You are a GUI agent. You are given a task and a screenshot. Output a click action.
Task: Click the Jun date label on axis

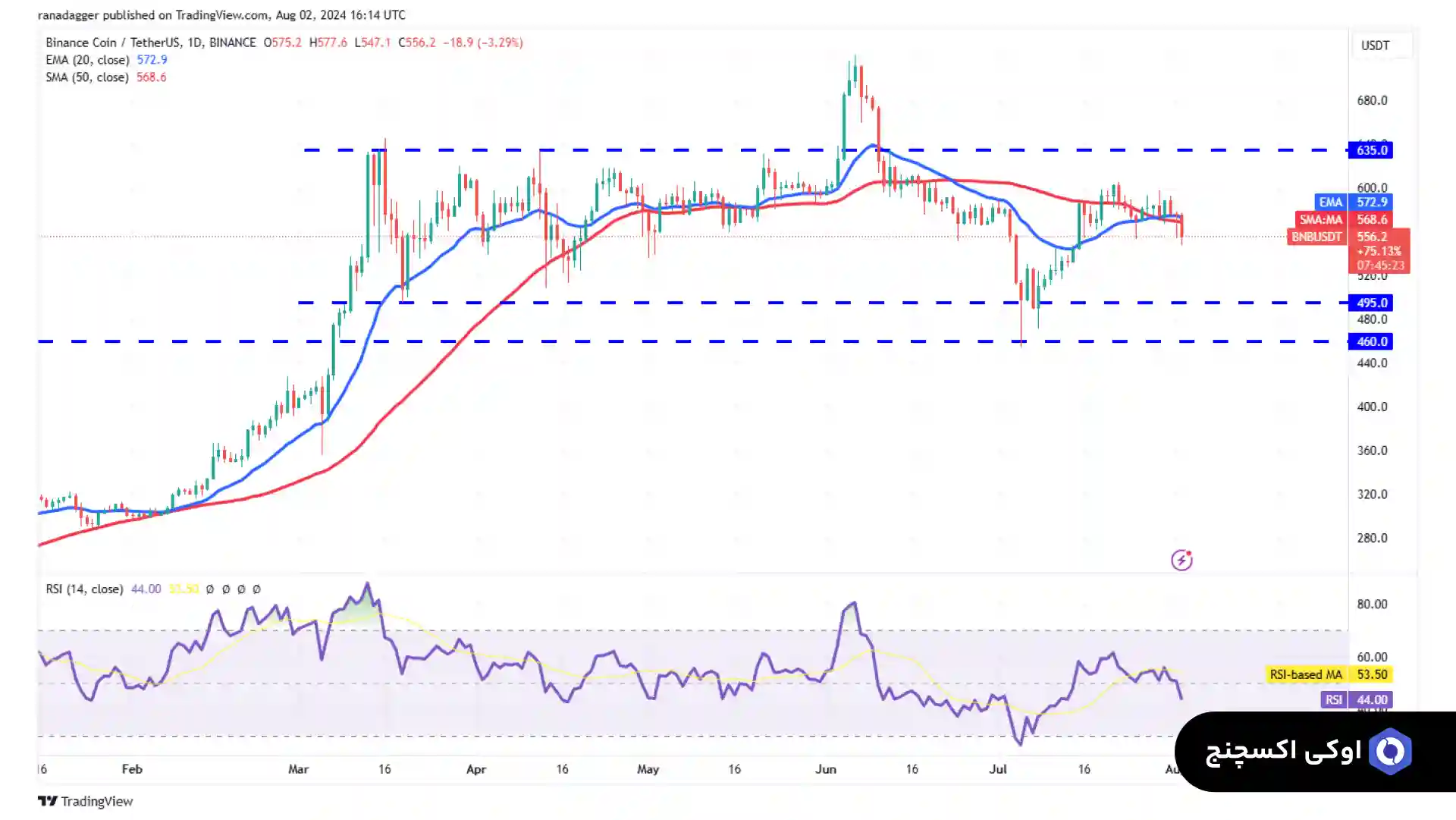click(826, 769)
